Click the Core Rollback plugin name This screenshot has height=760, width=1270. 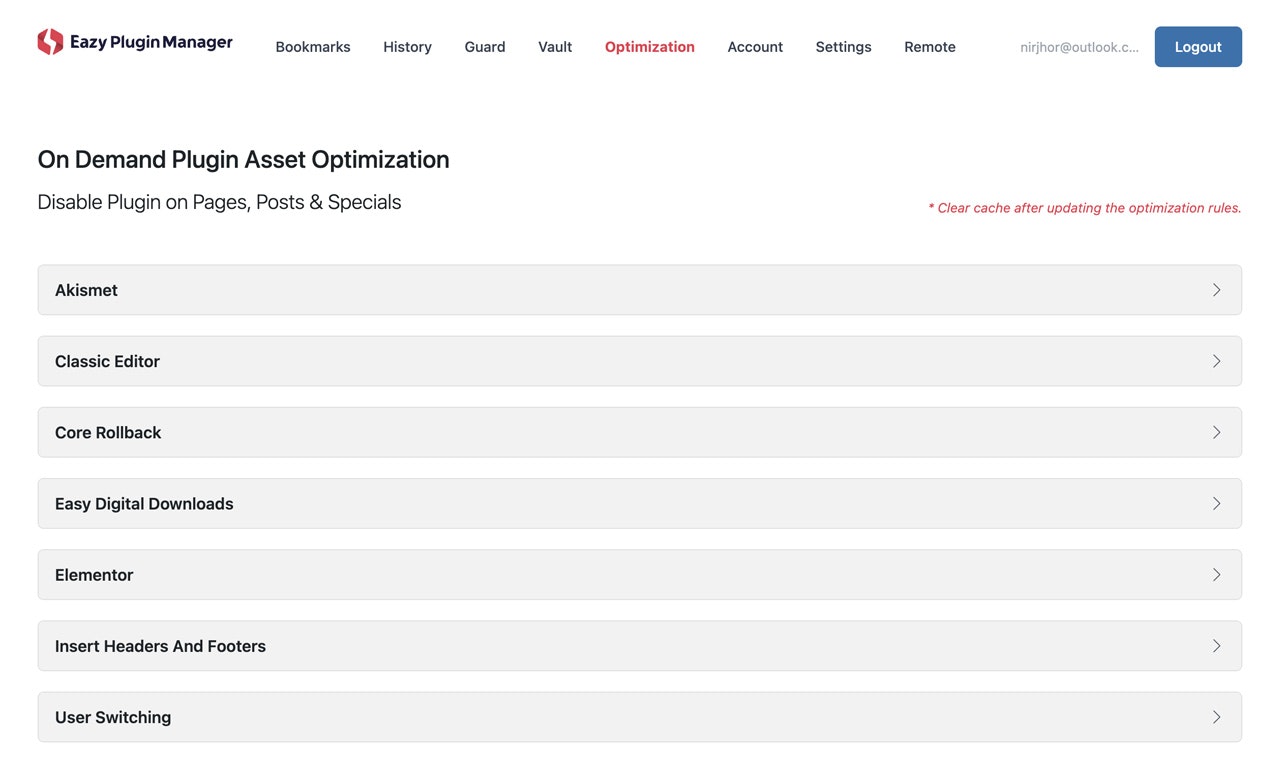click(x=108, y=432)
